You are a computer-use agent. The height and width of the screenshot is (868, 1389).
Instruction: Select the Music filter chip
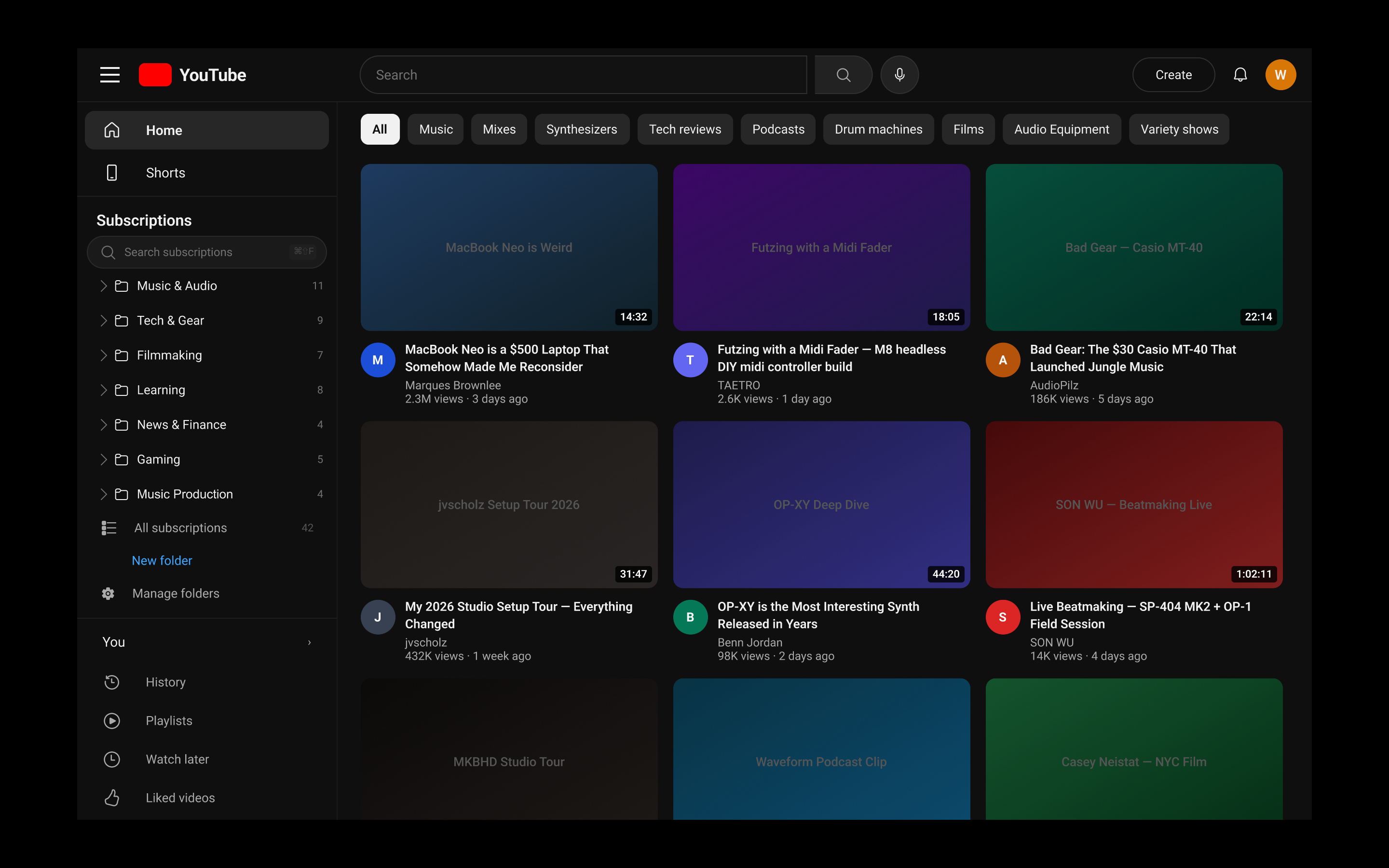coord(436,129)
